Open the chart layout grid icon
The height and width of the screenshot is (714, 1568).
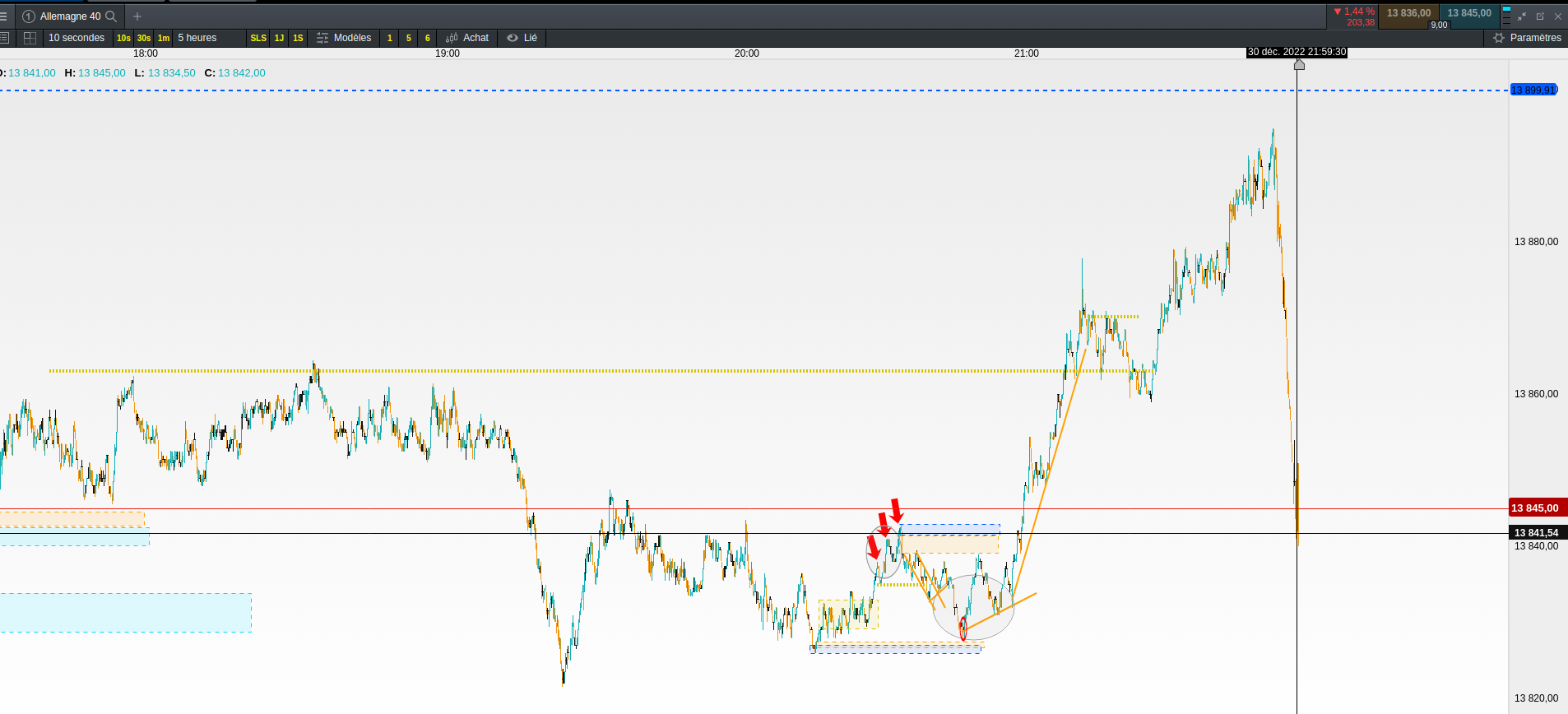[30, 38]
